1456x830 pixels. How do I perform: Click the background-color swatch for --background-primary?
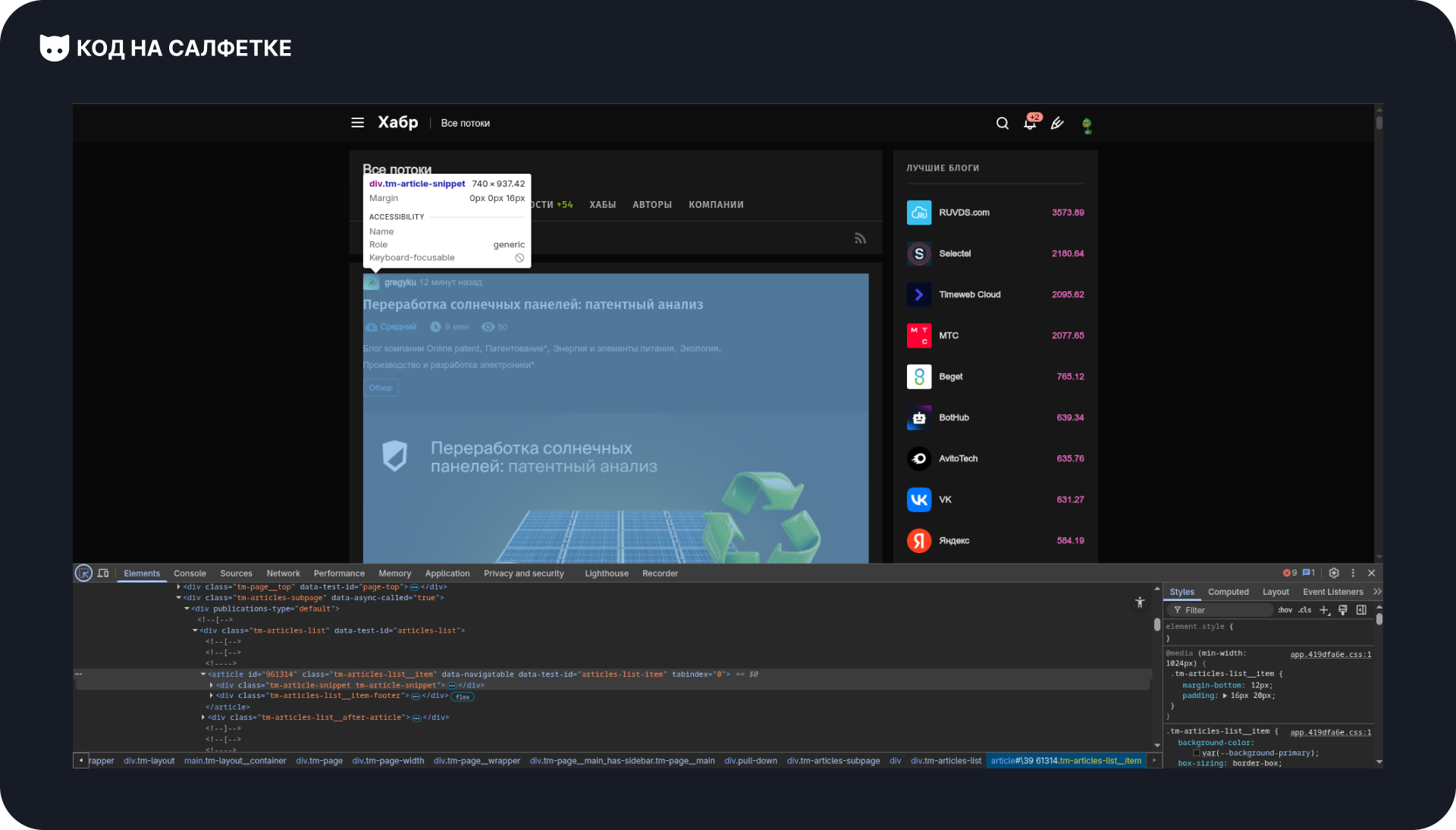[1197, 753]
